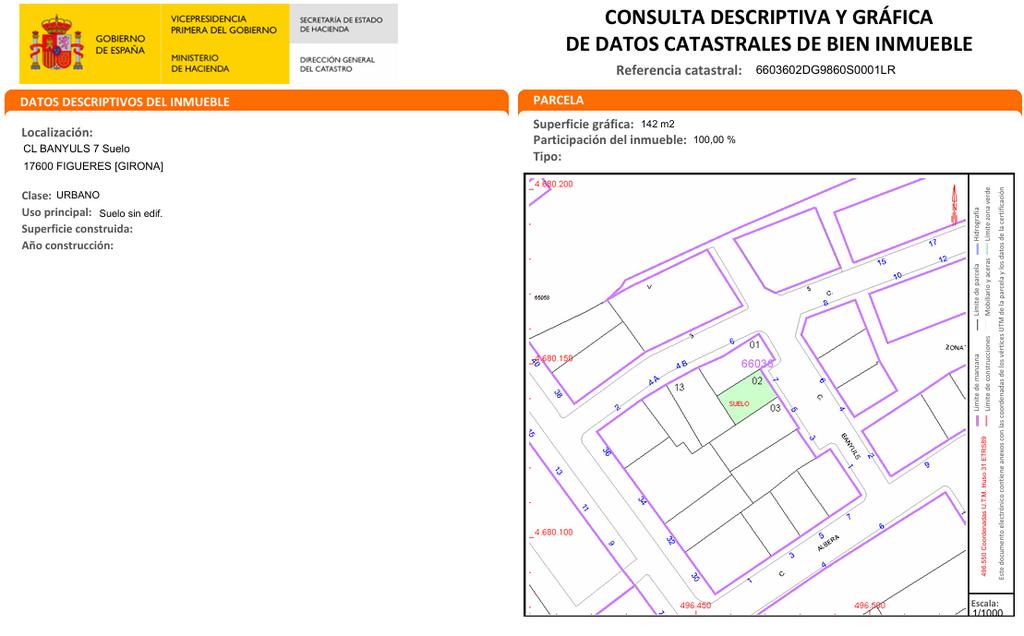Click the address CL BANYULS 7 Suelo

(76, 149)
